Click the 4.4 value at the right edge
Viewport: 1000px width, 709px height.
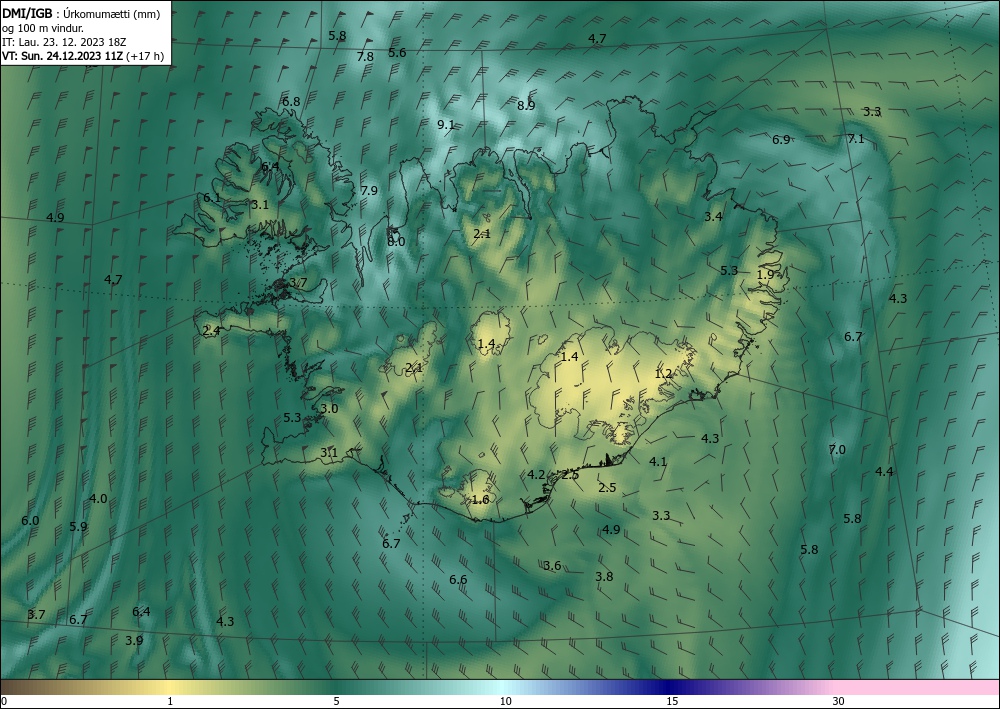coord(883,472)
